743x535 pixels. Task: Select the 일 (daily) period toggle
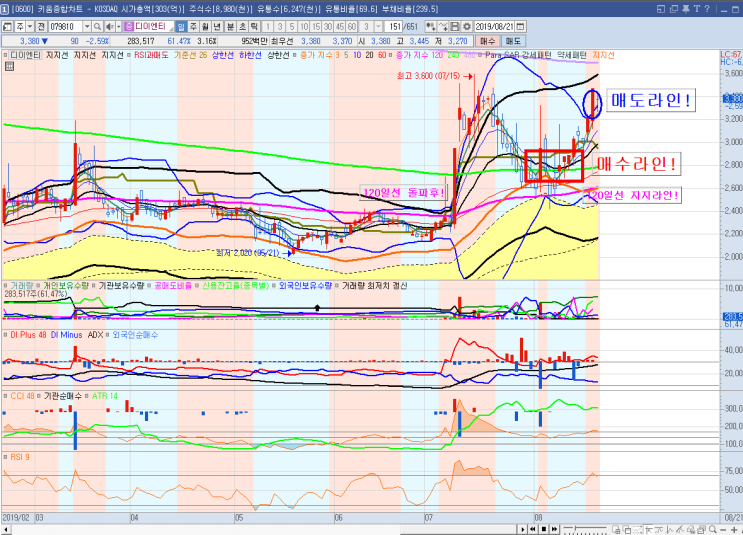(x=181, y=27)
